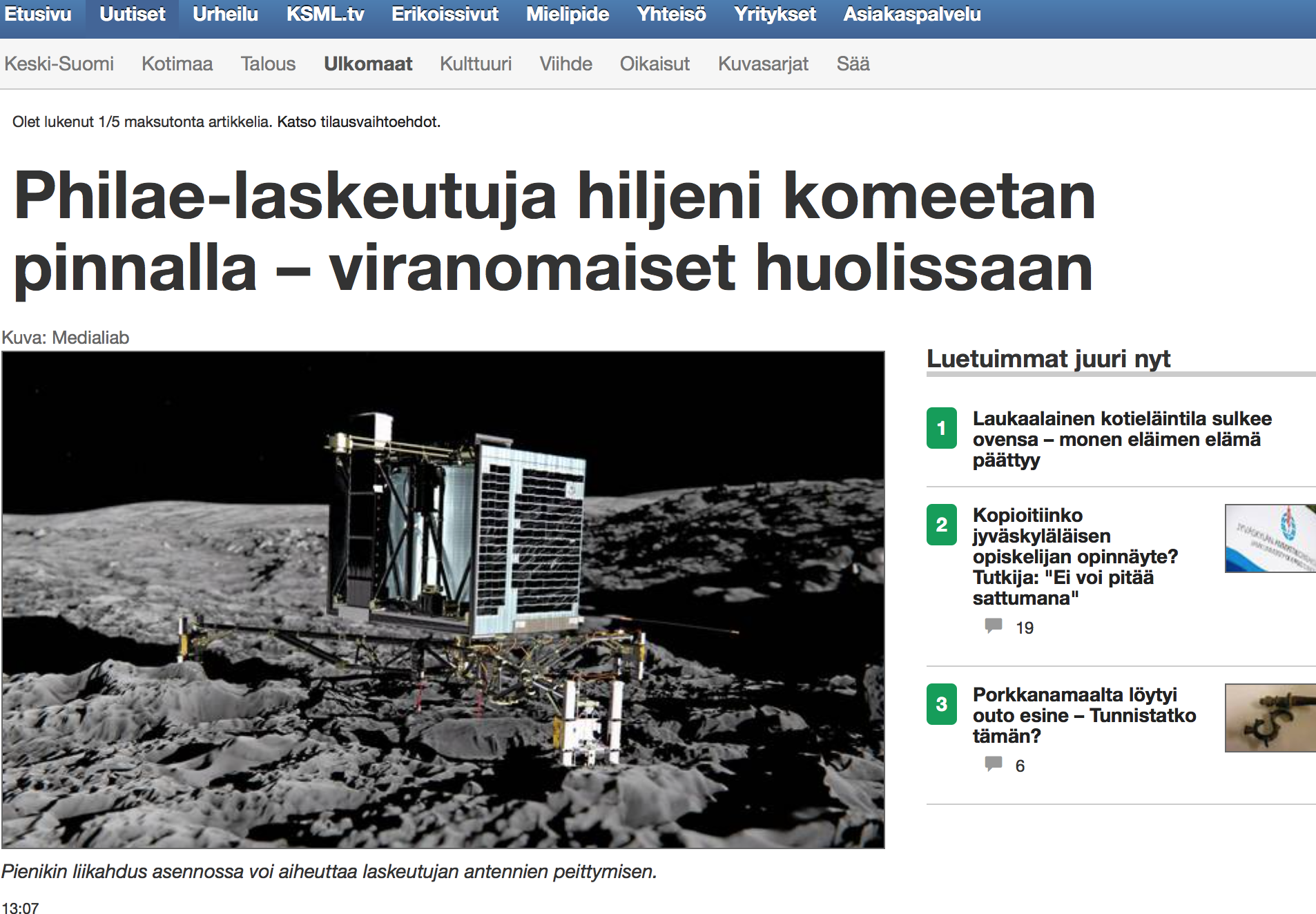This screenshot has height=914, width=1316.
Task: Select the Sää weather tab
Action: (853, 64)
